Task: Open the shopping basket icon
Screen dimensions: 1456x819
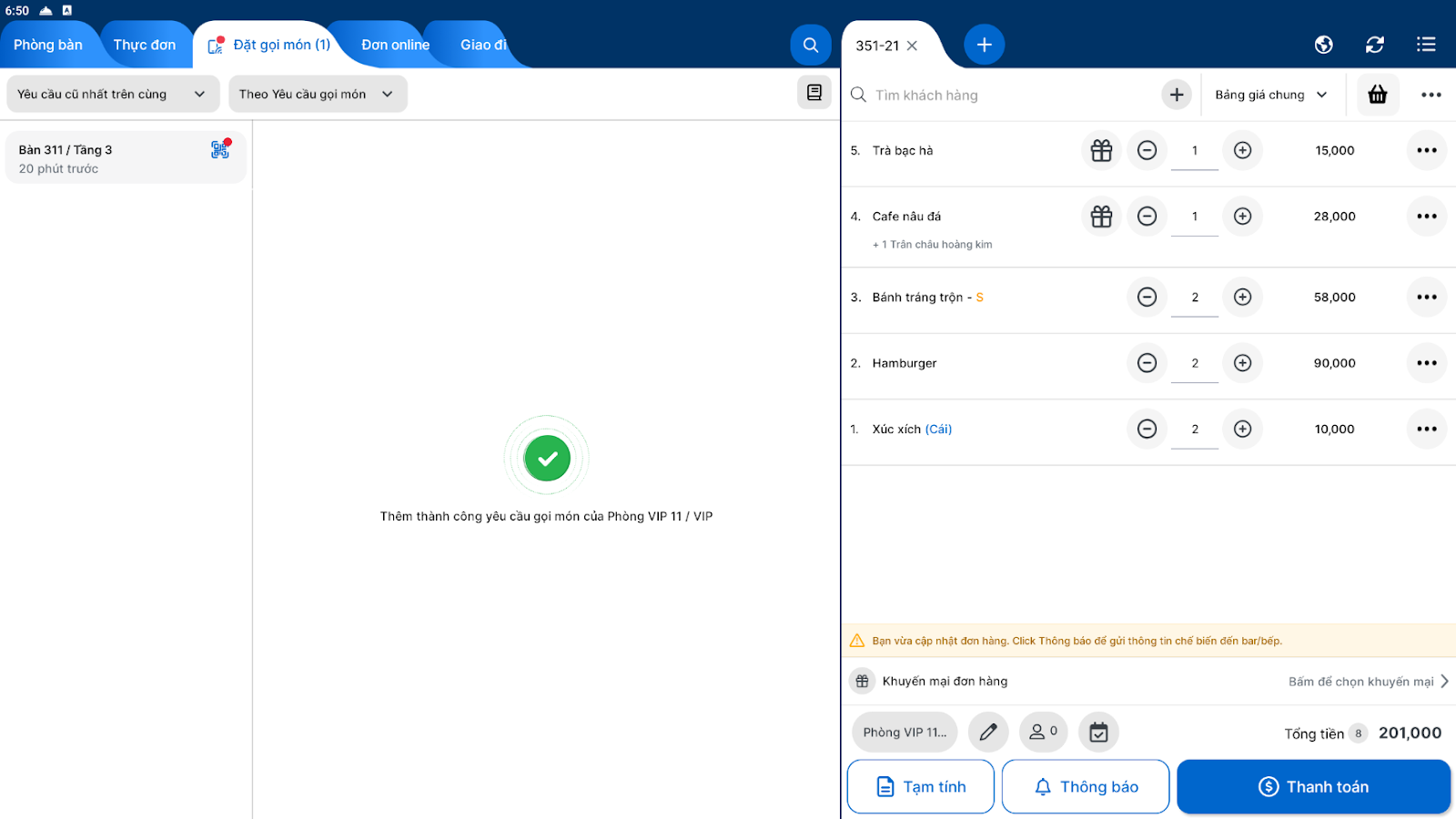Action: 1378,95
